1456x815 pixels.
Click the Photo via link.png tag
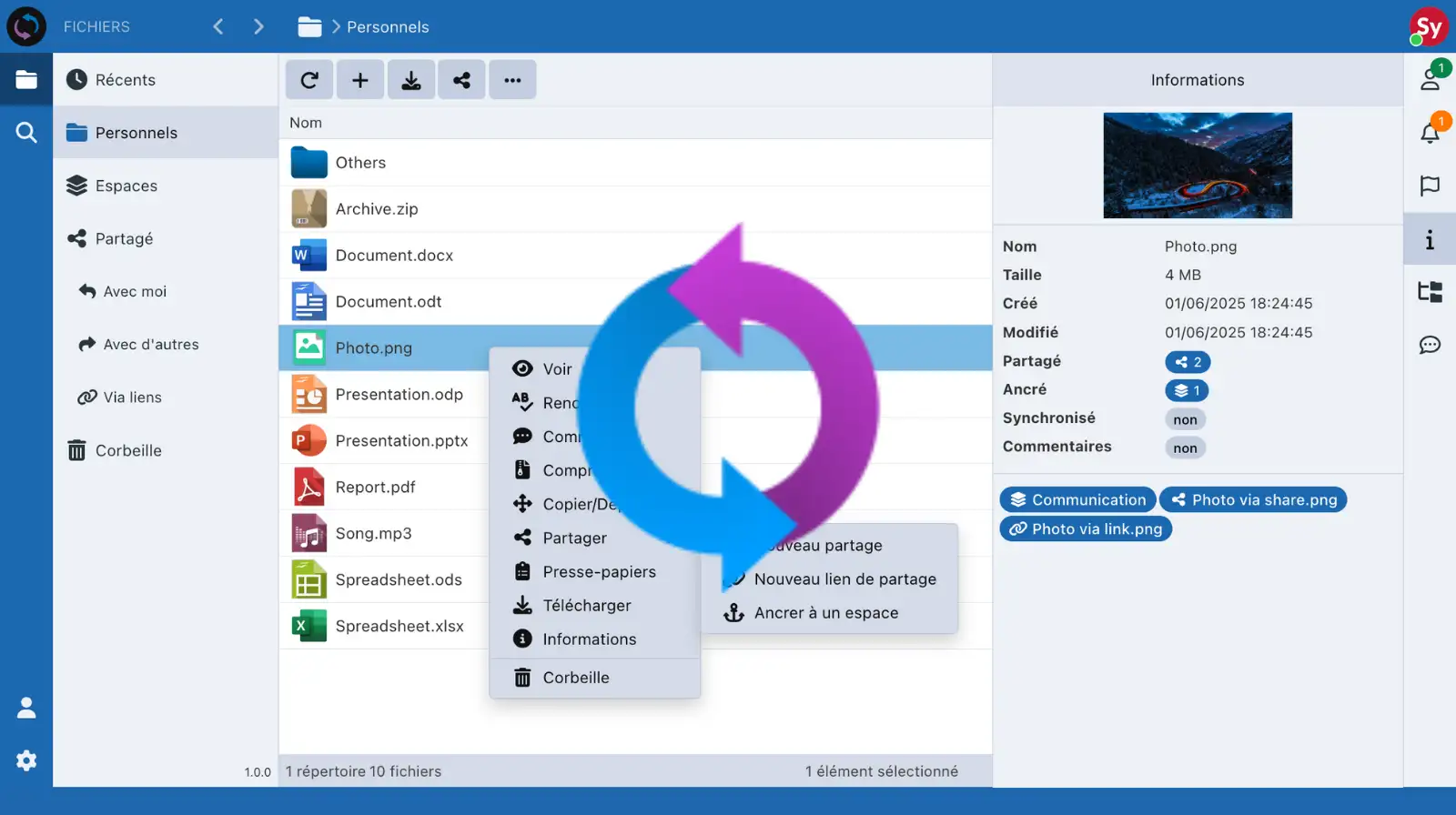(1086, 528)
